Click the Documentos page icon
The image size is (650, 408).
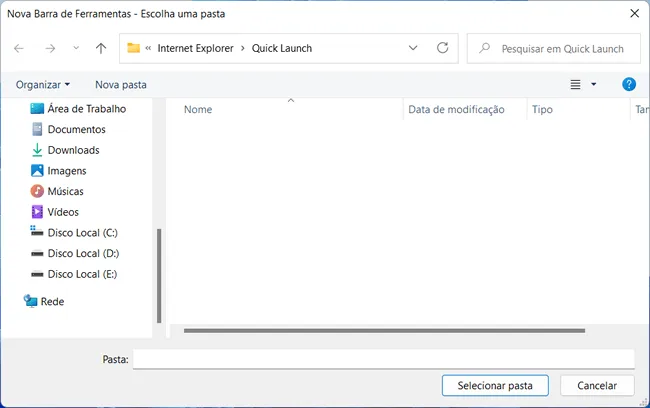click(37, 129)
